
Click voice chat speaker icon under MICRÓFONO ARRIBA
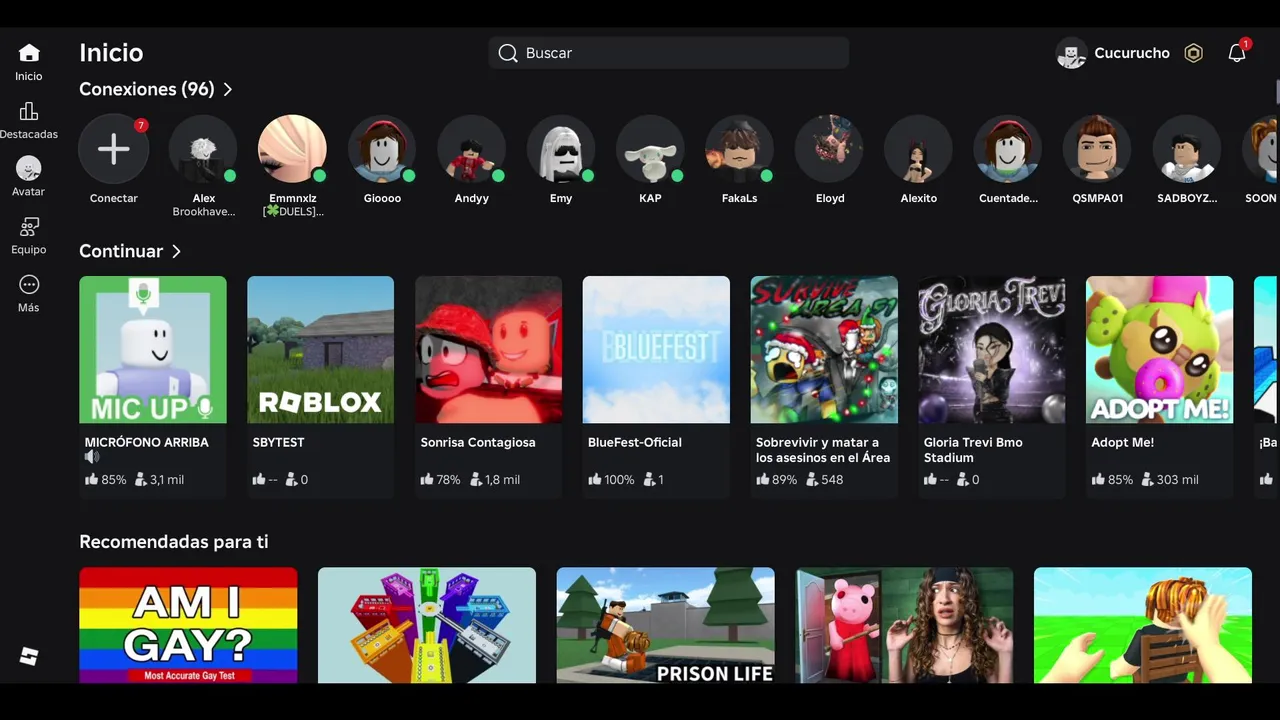pos(92,457)
